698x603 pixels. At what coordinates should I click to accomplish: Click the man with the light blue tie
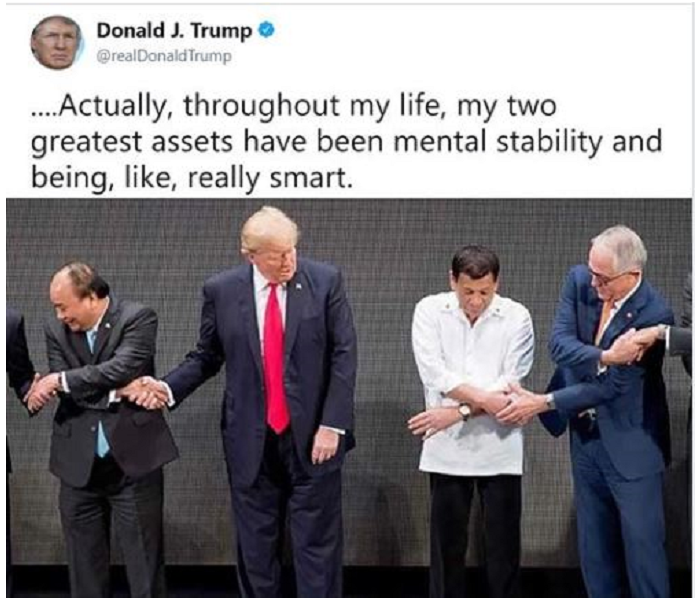point(100,420)
